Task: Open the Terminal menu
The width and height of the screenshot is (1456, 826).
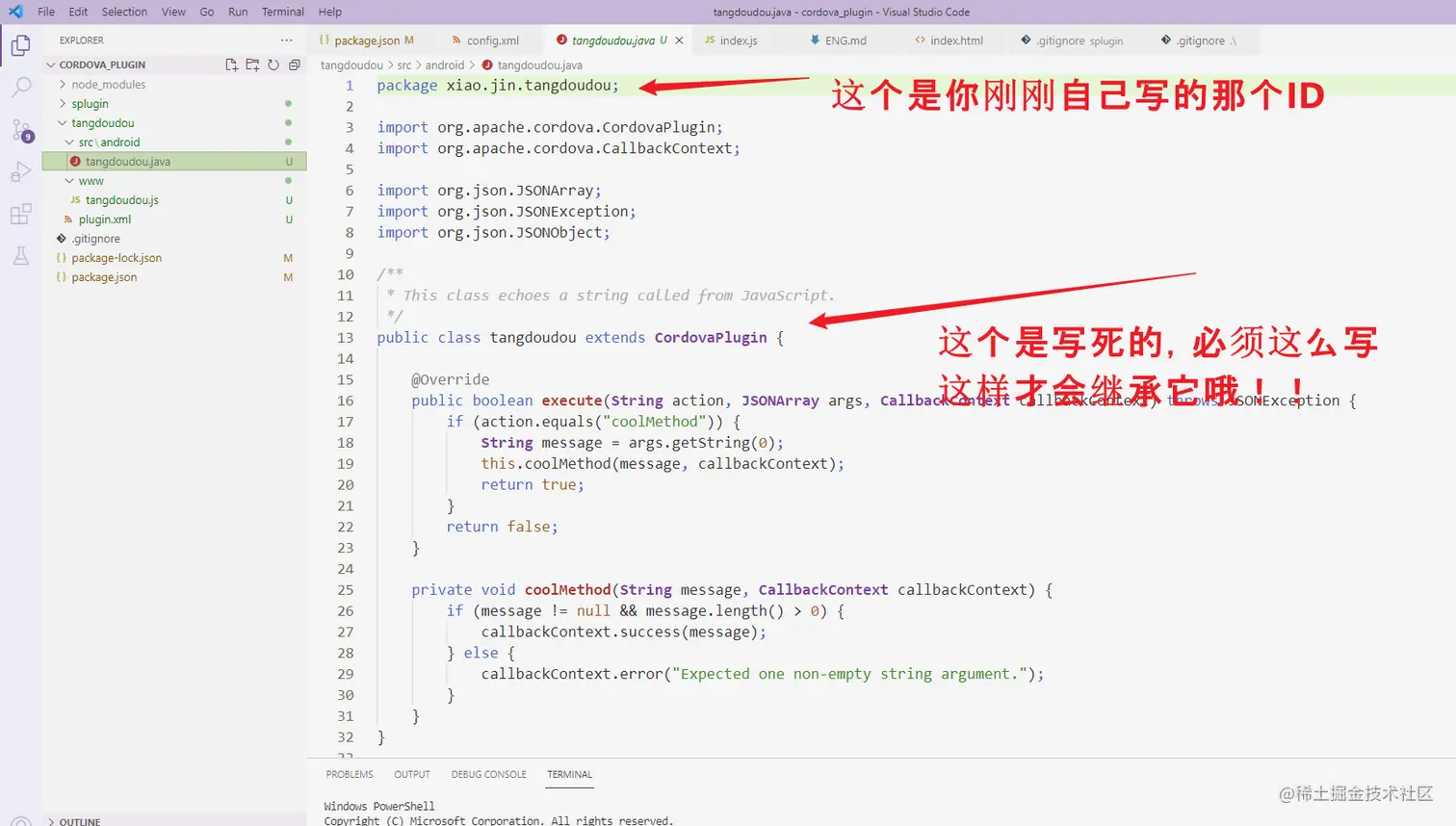Action: point(282,12)
